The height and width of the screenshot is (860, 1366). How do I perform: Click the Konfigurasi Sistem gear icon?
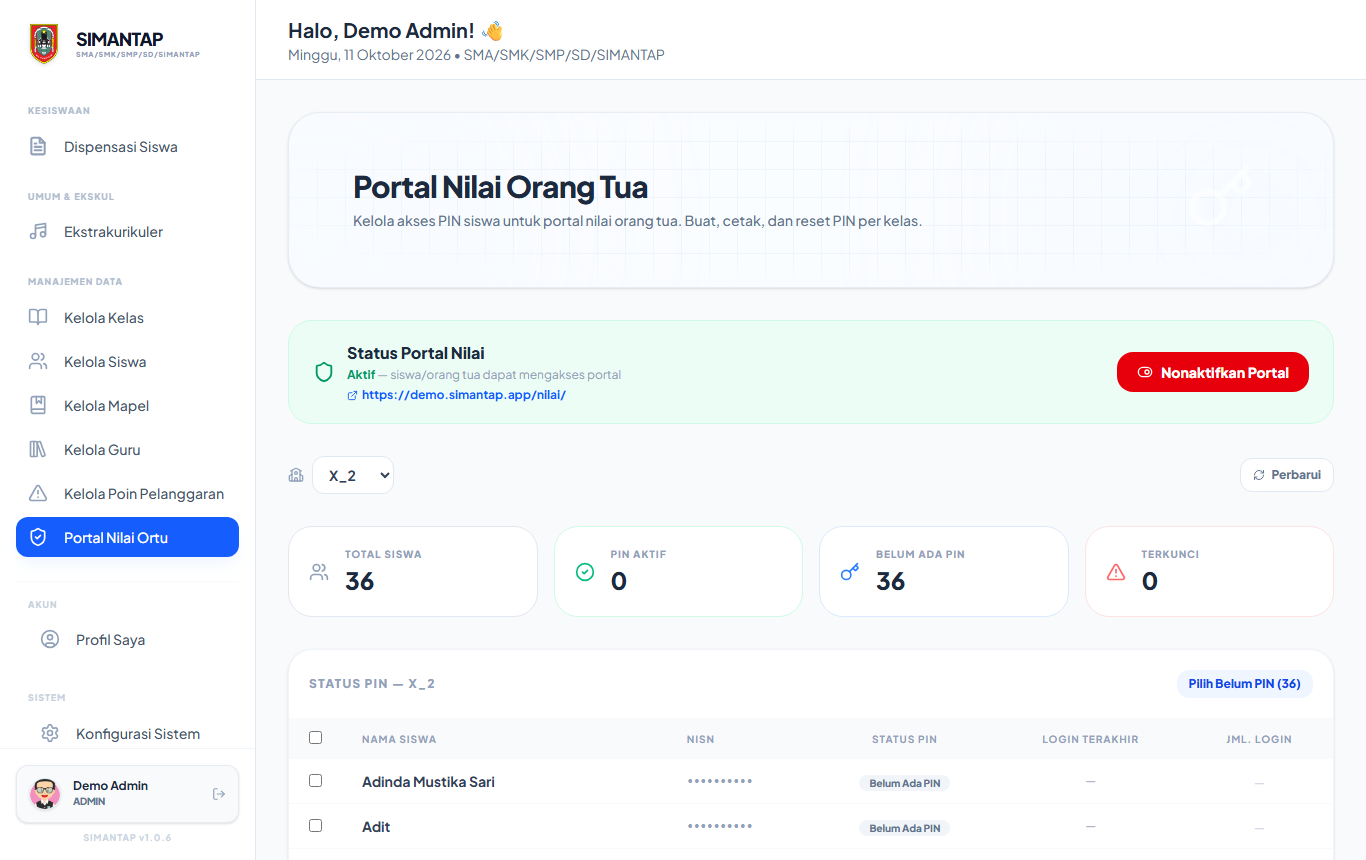[50, 733]
